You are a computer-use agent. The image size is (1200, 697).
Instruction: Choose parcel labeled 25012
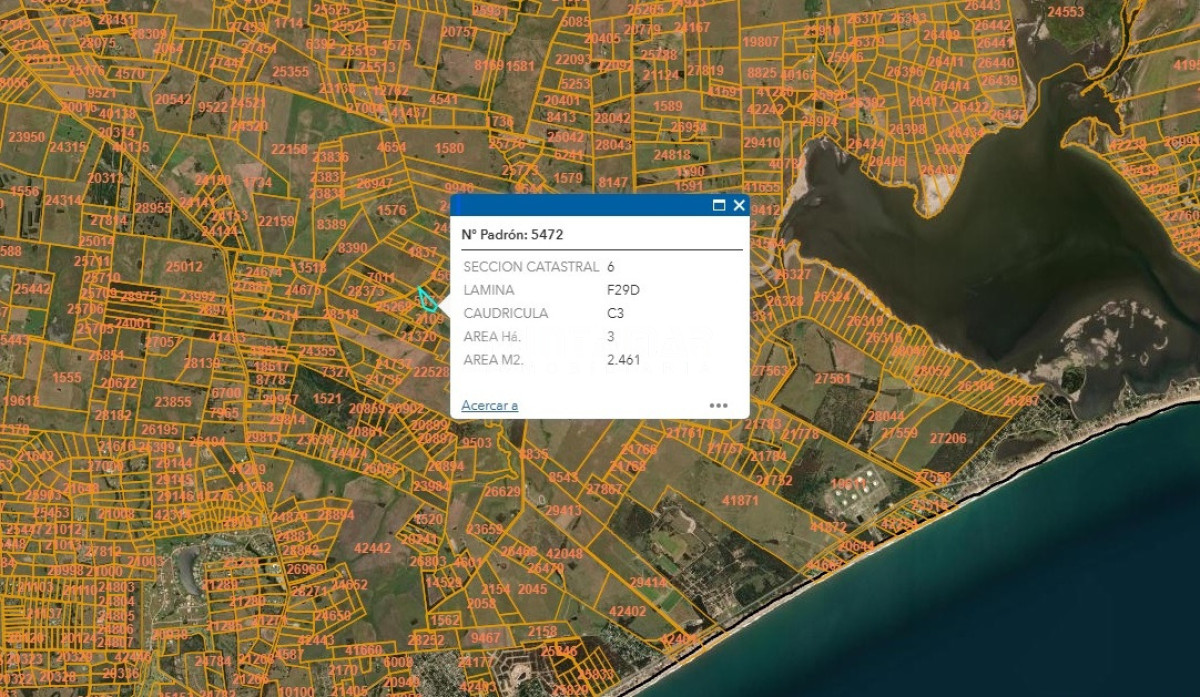(x=184, y=267)
